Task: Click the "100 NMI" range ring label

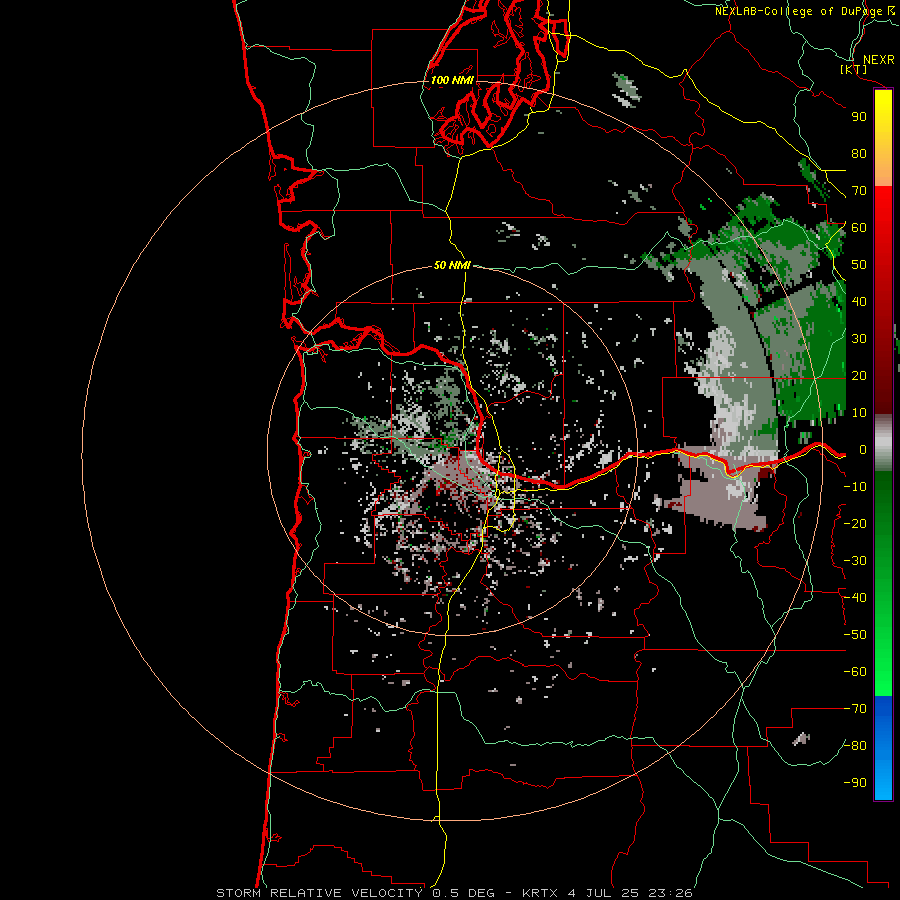Action: tap(452, 80)
